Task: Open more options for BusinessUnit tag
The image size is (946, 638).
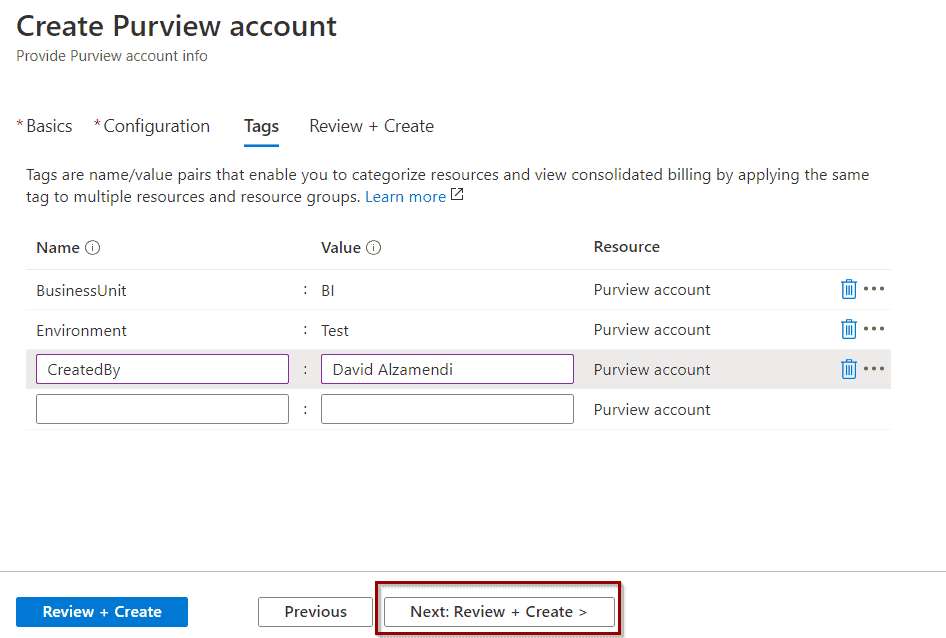Action: pyautogui.click(x=874, y=289)
